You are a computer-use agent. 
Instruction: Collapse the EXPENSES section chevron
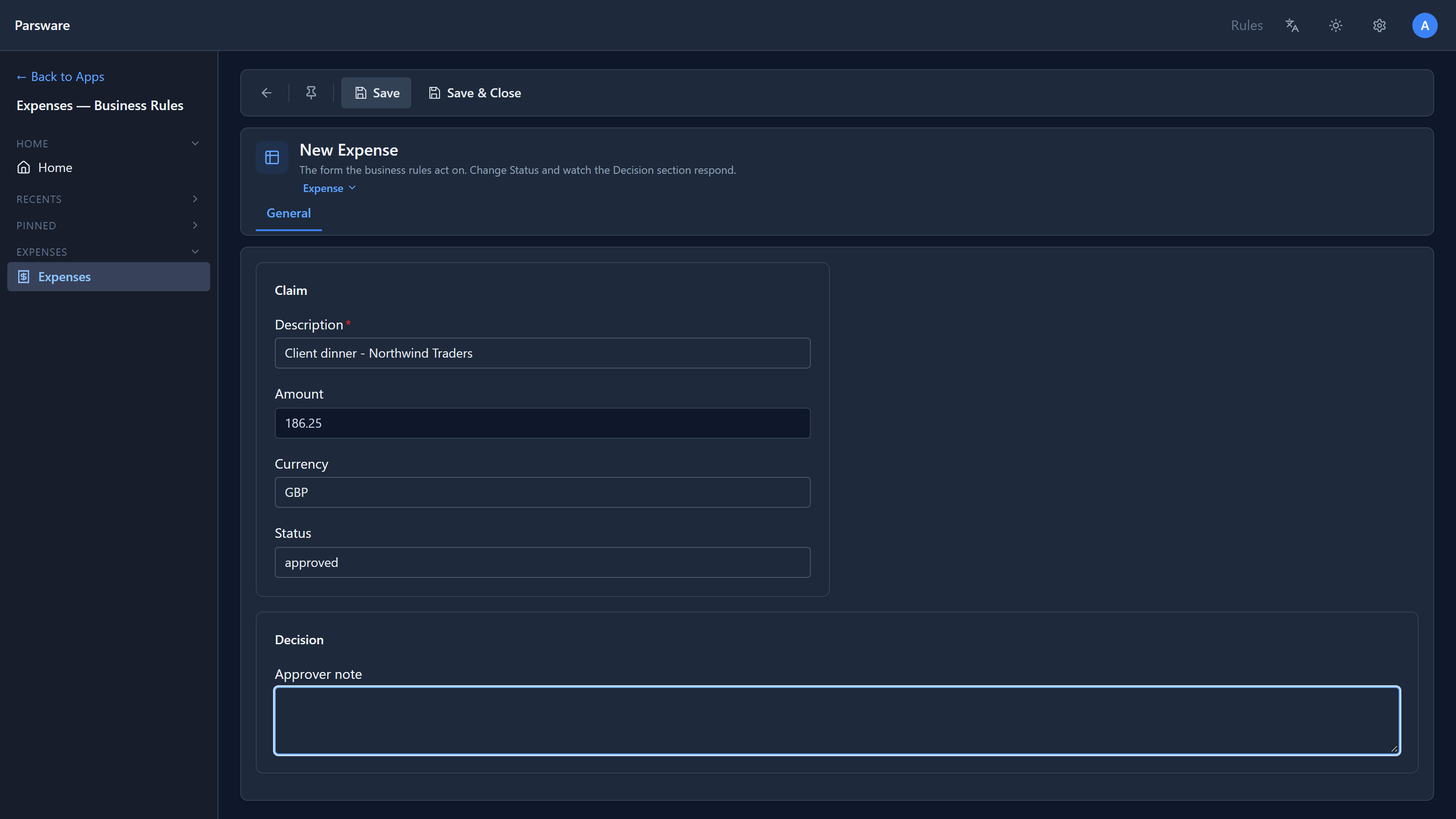click(195, 252)
